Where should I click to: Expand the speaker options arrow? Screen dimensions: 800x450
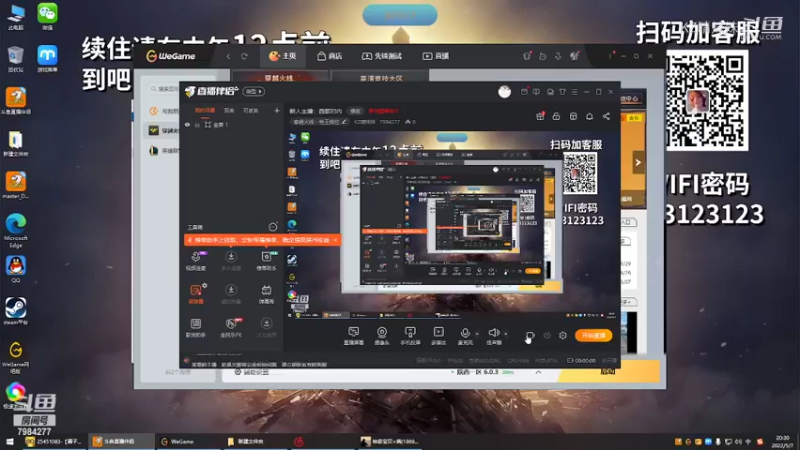pos(506,334)
